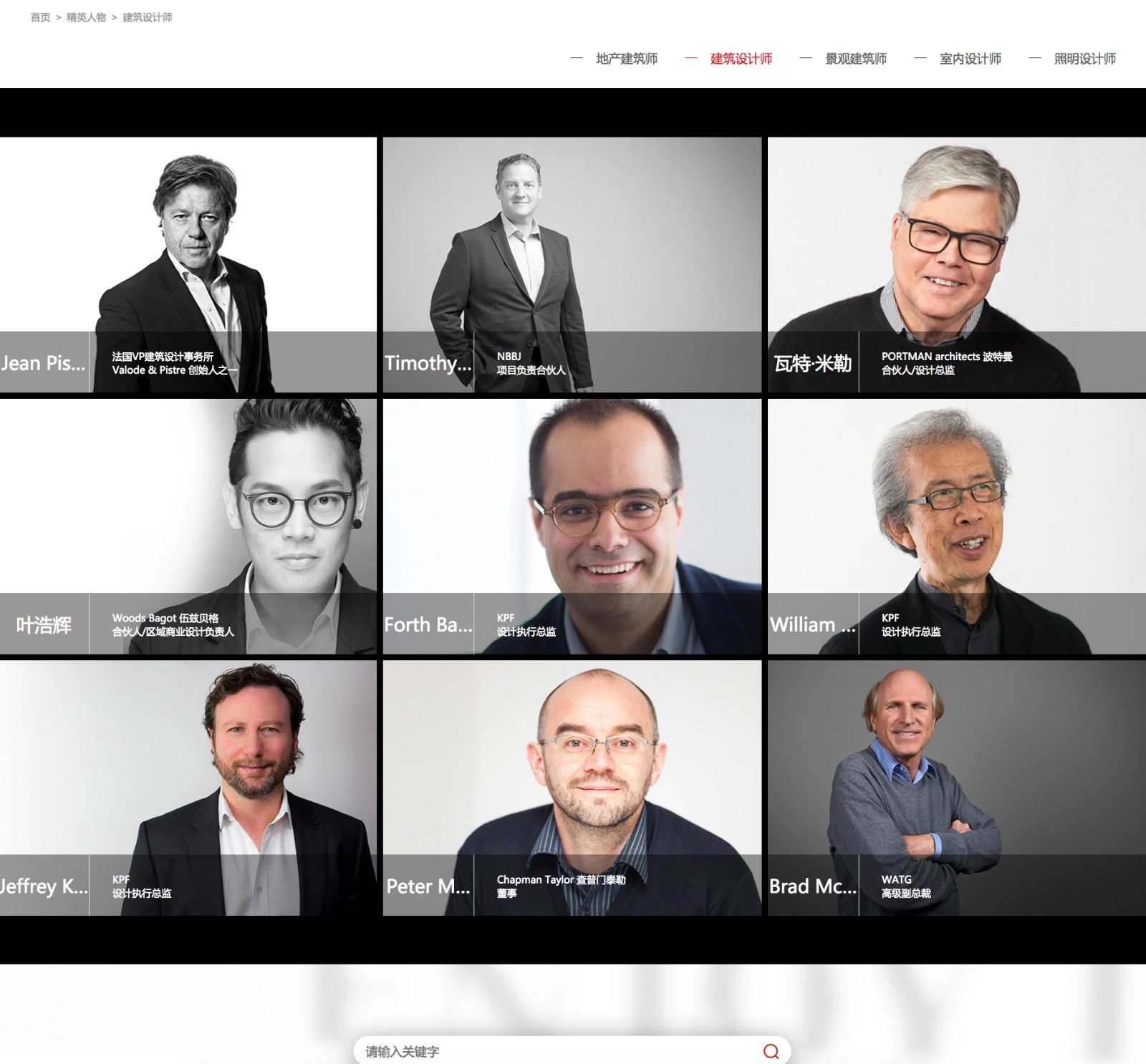Image resolution: width=1146 pixels, height=1064 pixels.
Task: Open 精英人物 breadcrumb link
Action: point(86,17)
